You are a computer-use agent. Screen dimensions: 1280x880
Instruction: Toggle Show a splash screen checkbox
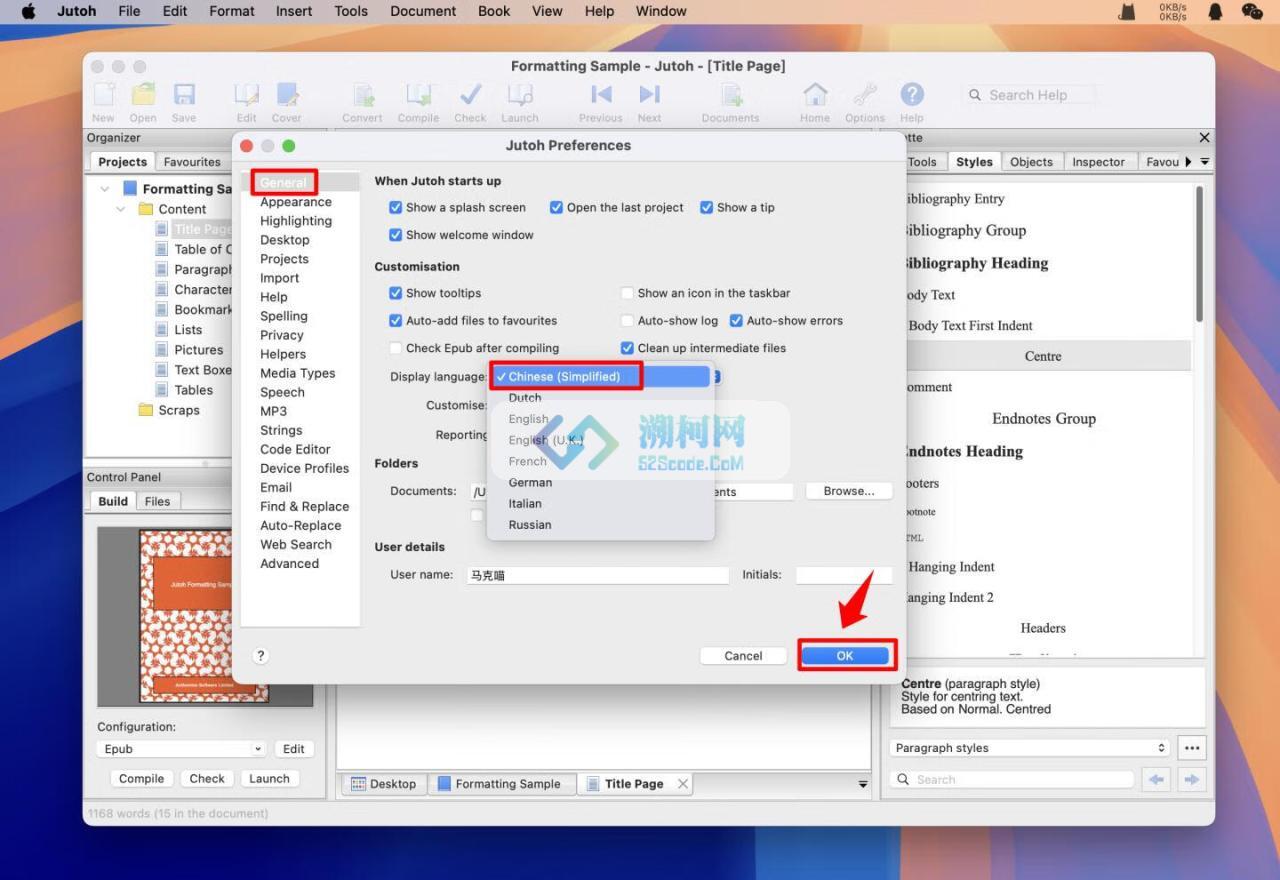click(396, 208)
